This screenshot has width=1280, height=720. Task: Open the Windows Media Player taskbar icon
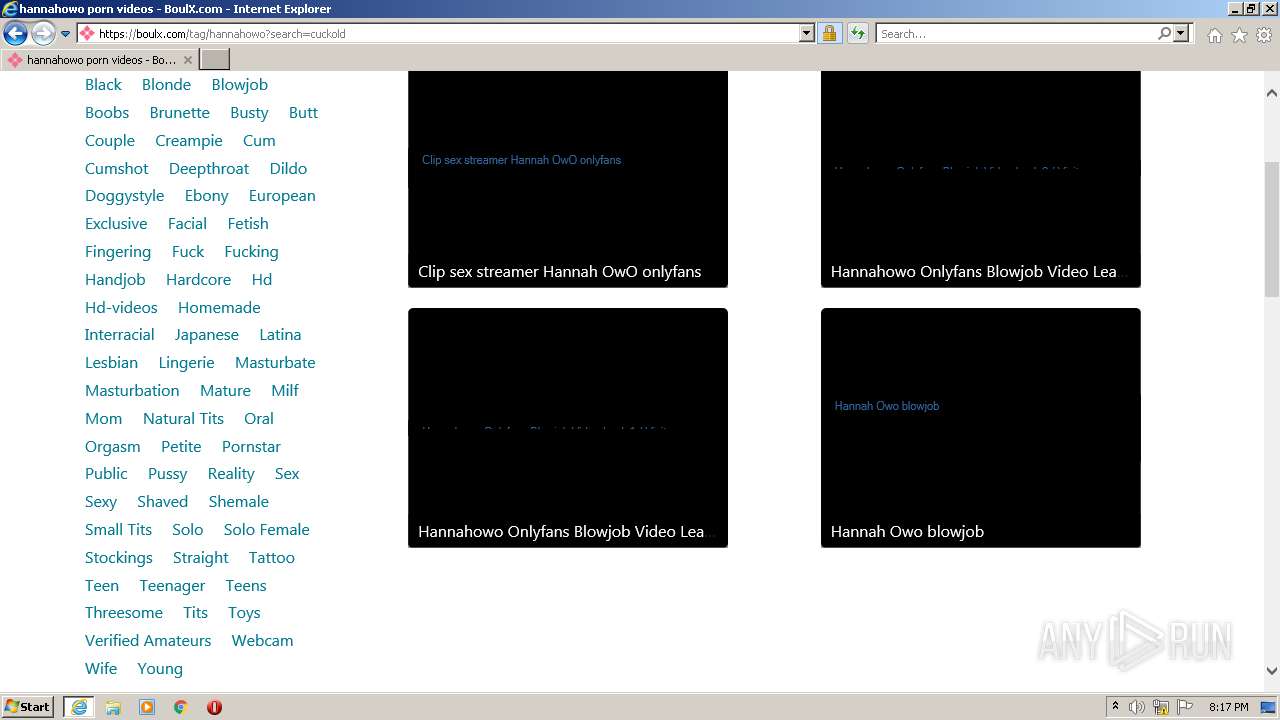147,707
